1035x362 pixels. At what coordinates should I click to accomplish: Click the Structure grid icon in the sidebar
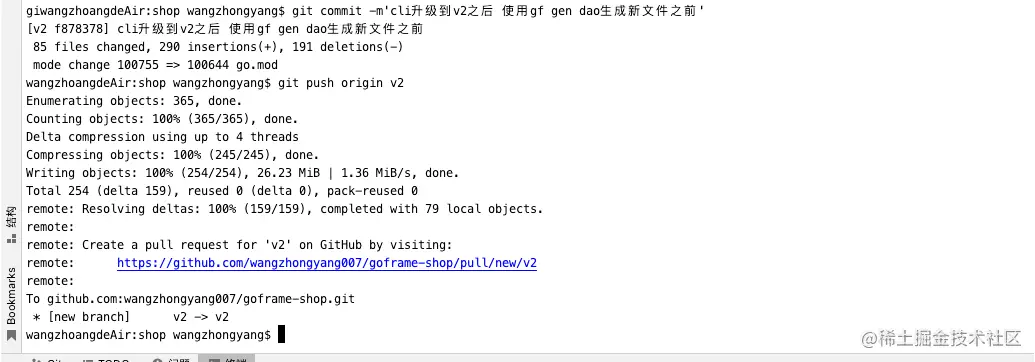(11, 239)
